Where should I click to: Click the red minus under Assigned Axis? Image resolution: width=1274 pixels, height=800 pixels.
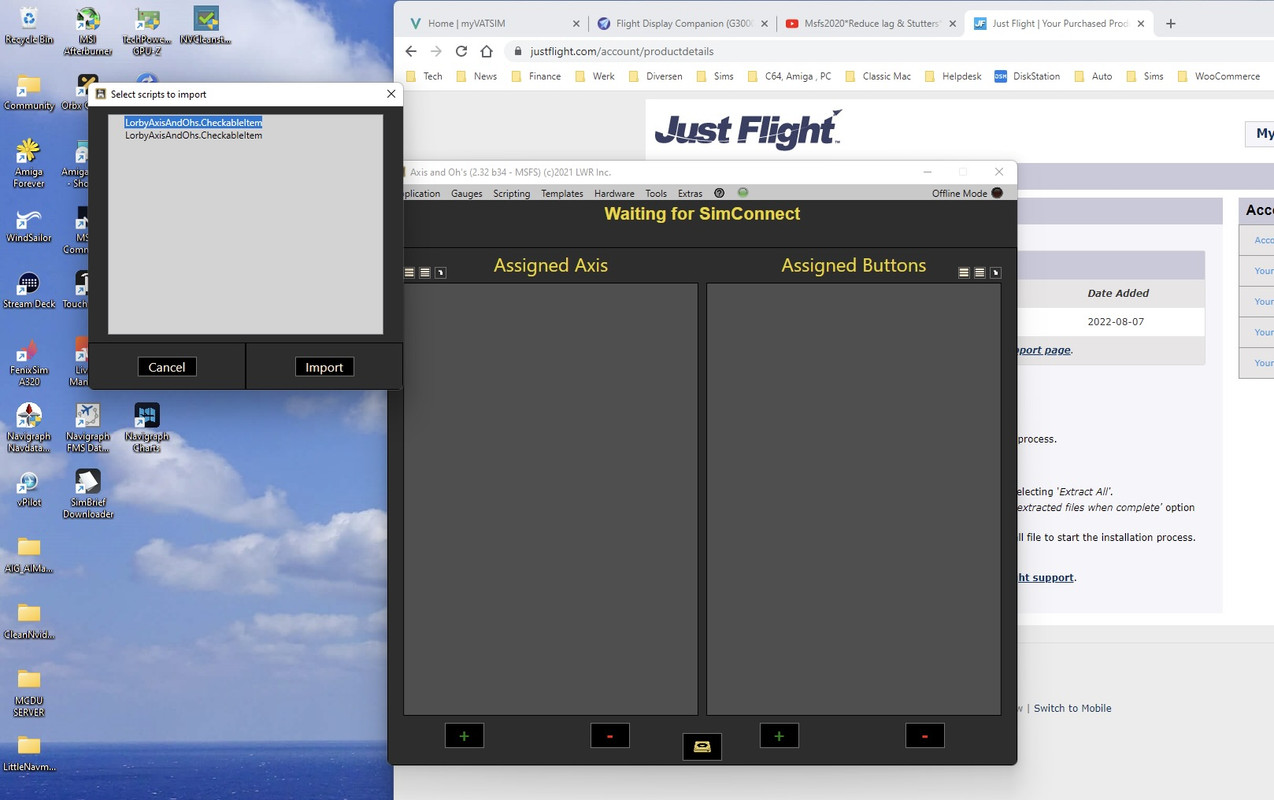(x=610, y=736)
